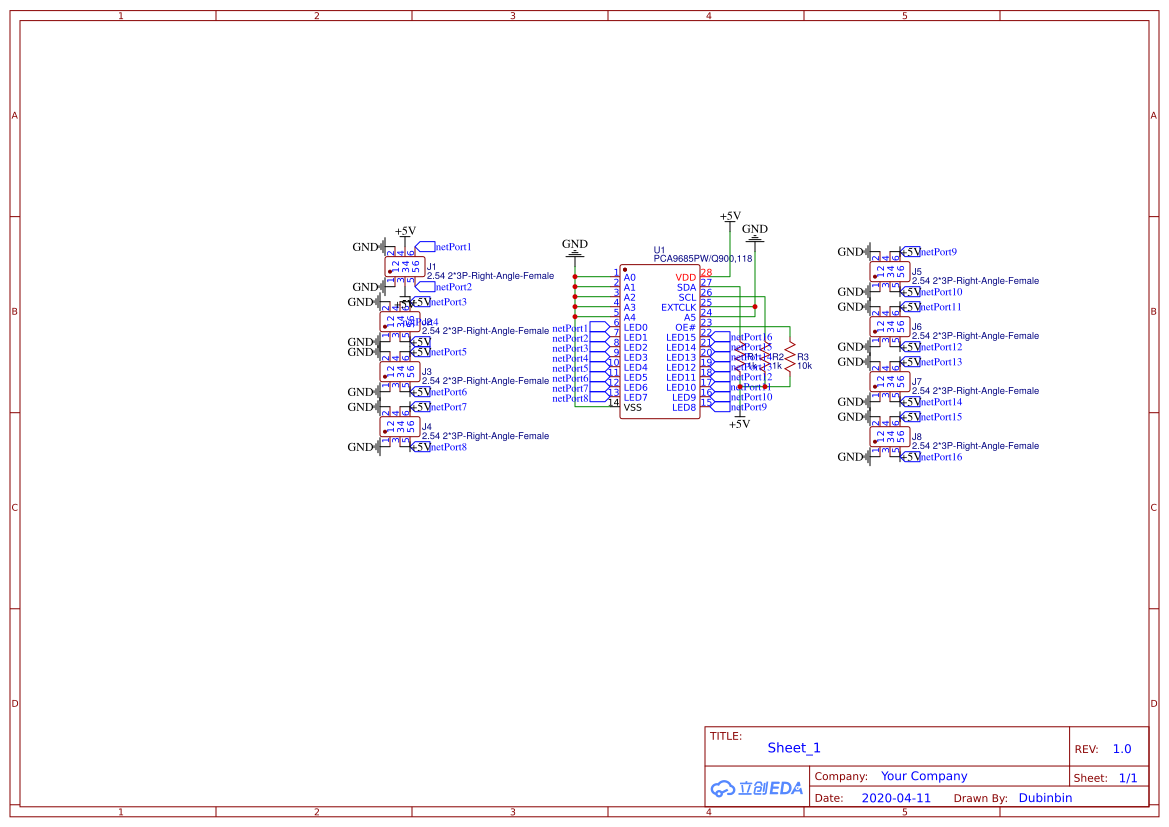
Task: Click the 1.0 revision value
Action: click(x=1121, y=749)
